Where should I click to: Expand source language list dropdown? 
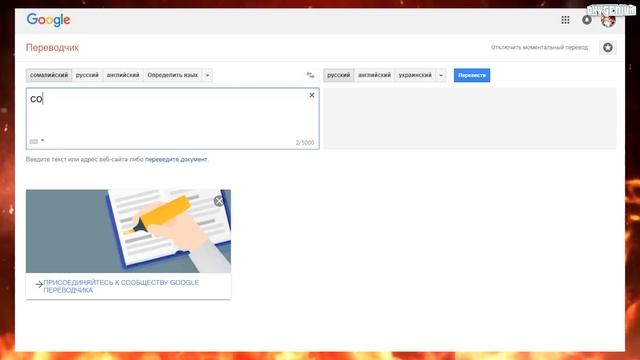coord(207,75)
